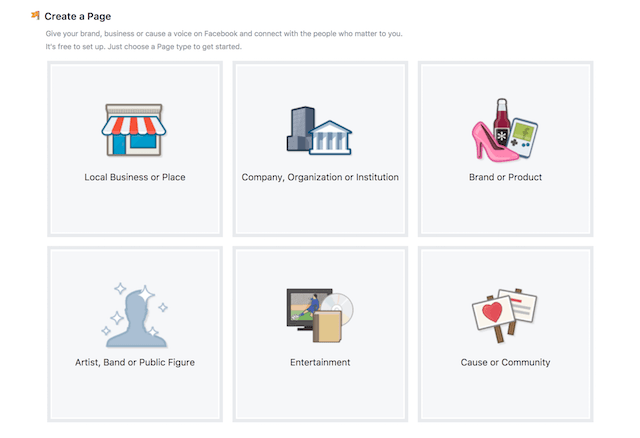Pick the "Brand or Product" label
Image resolution: width=640 pixels, height=438 pixels.
pos(505,178)
